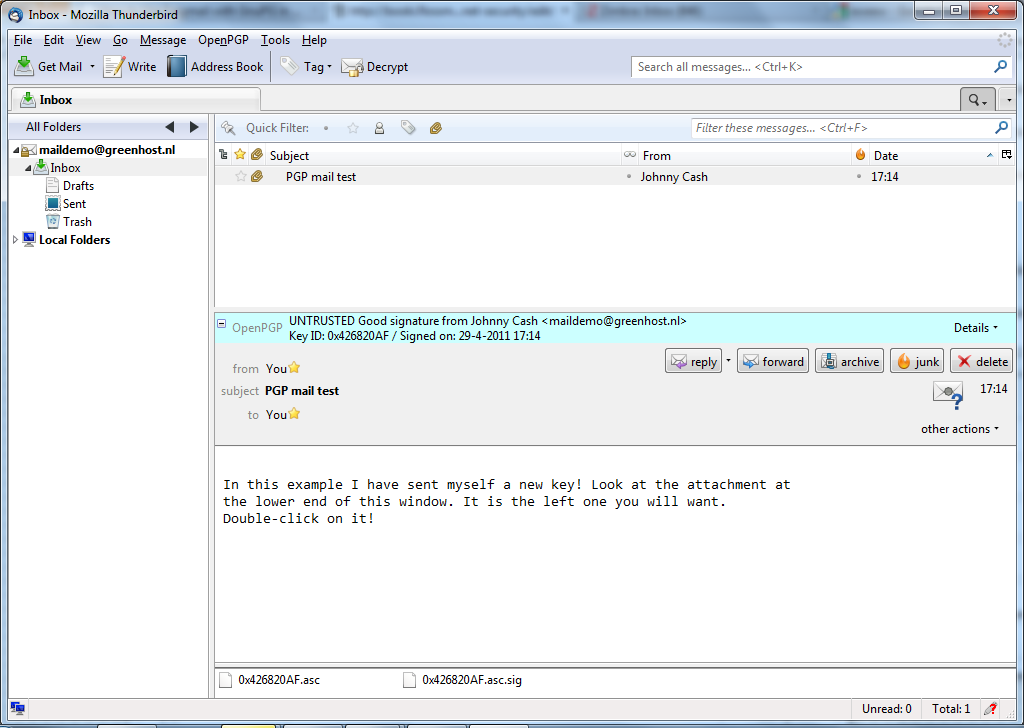Click the Search all messages field

pos(810,67)
